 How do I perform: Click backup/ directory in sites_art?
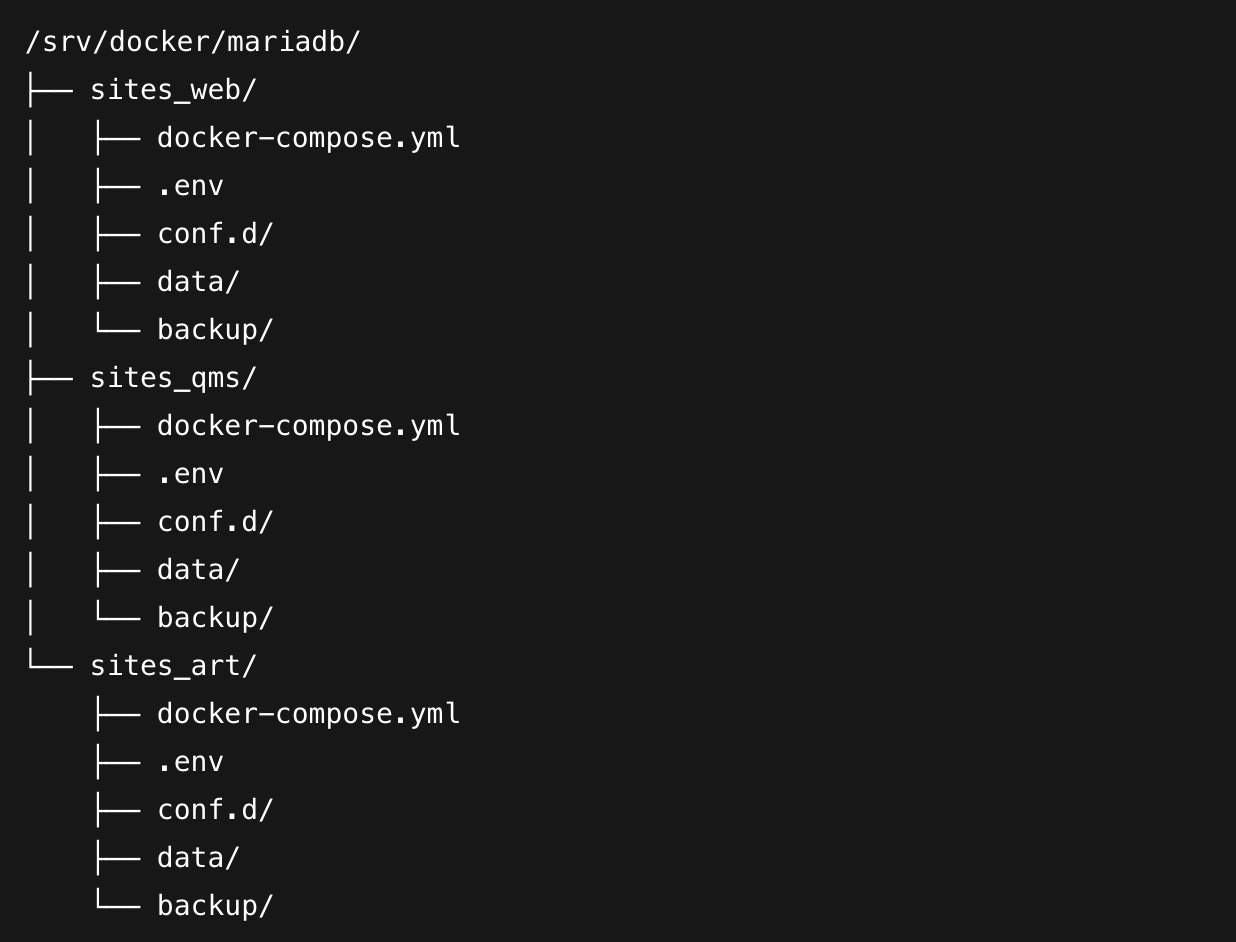click(215, 906)
